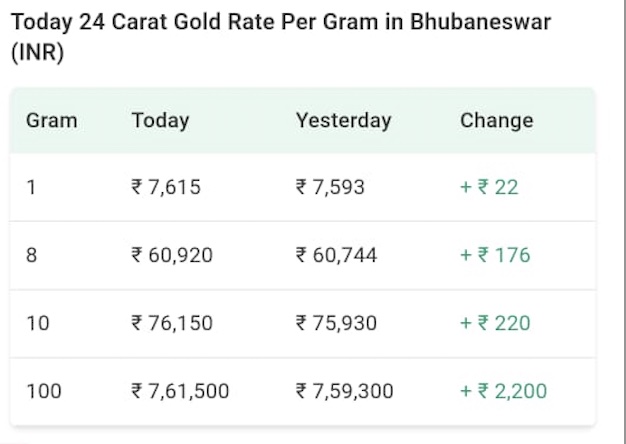The width and height of the screenshot is (626, 444).
Task: Select the Change column header
Action: coord(496,121)
